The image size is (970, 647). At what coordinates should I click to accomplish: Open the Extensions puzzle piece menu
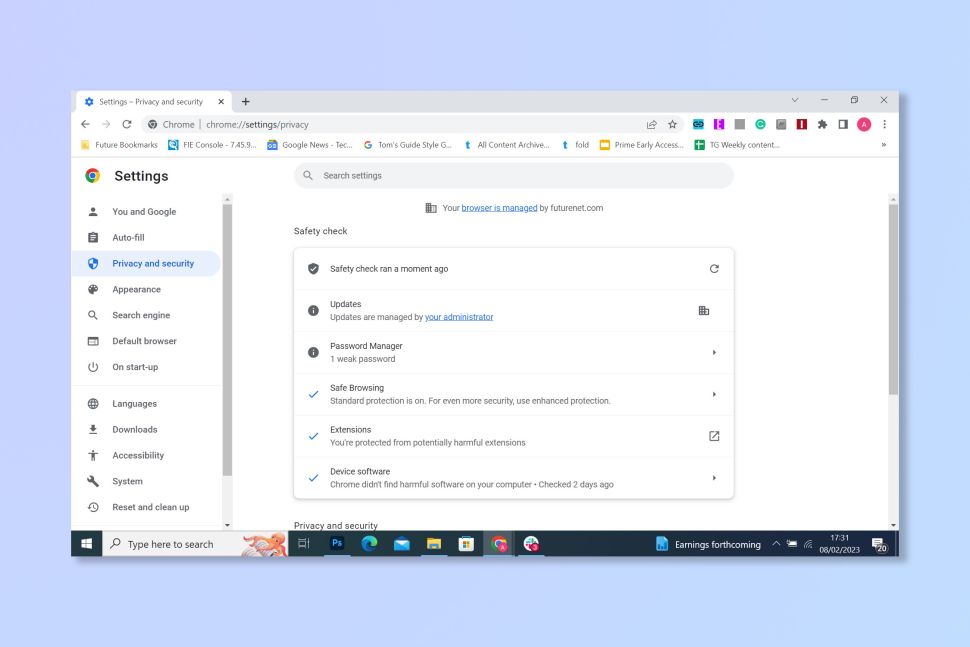[x=822, y=124]
